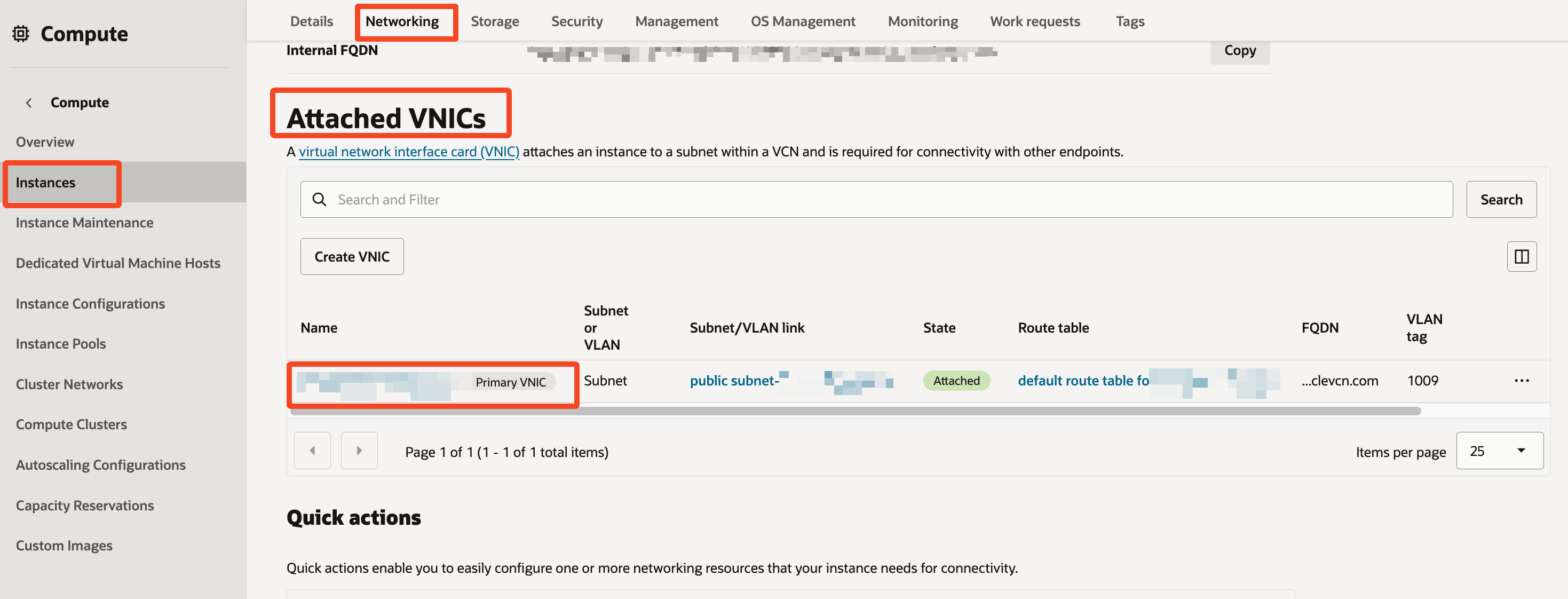Screen dimensions: 1568x599
Task: Open the default route table link
Action: coord(1083,381)
